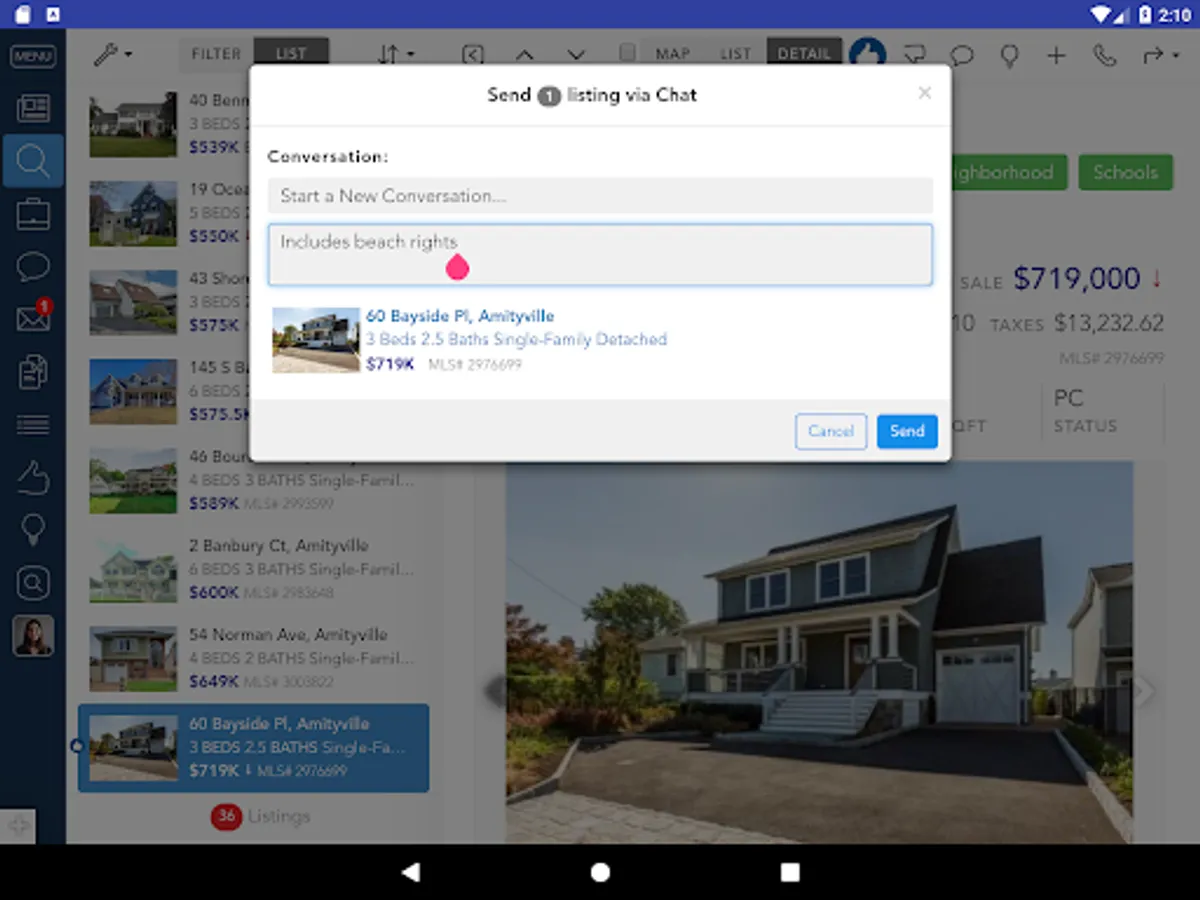Open the $550K listing thumbnail

click(x=133, y=213)
